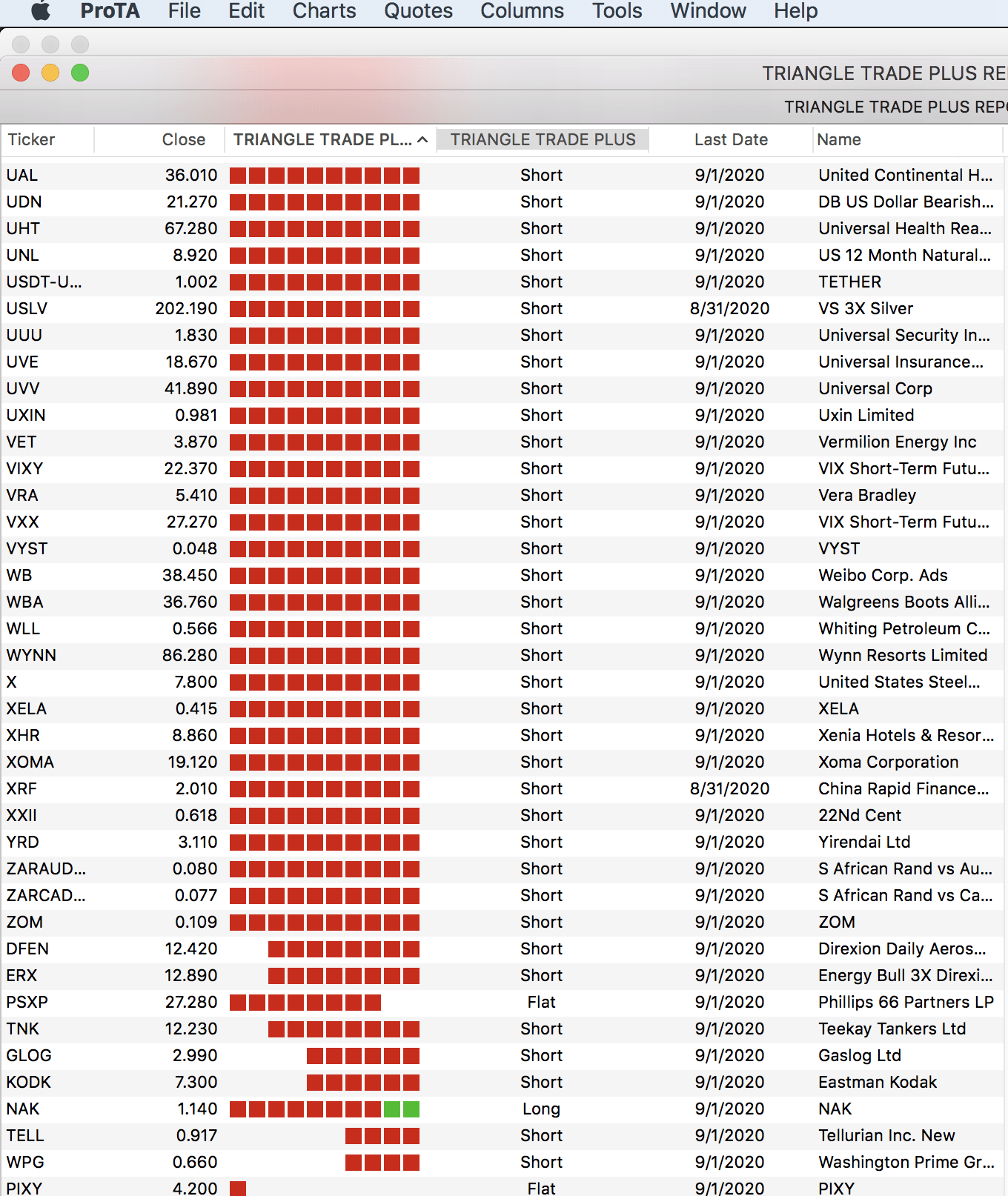The width and height of the screenshot is (1008, 1196).
Task: Open the Window menu
Action: tap(709, 11)
